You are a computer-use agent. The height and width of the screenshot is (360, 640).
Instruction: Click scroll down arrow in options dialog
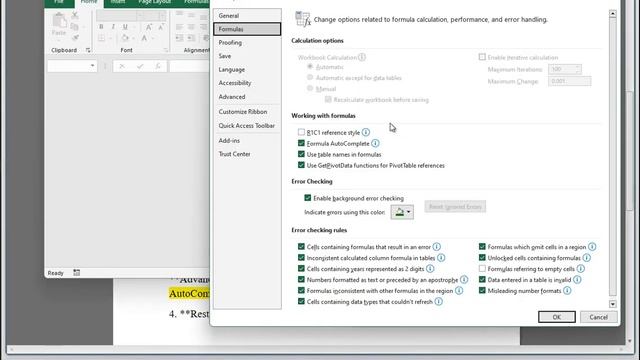tap(613, 304)
